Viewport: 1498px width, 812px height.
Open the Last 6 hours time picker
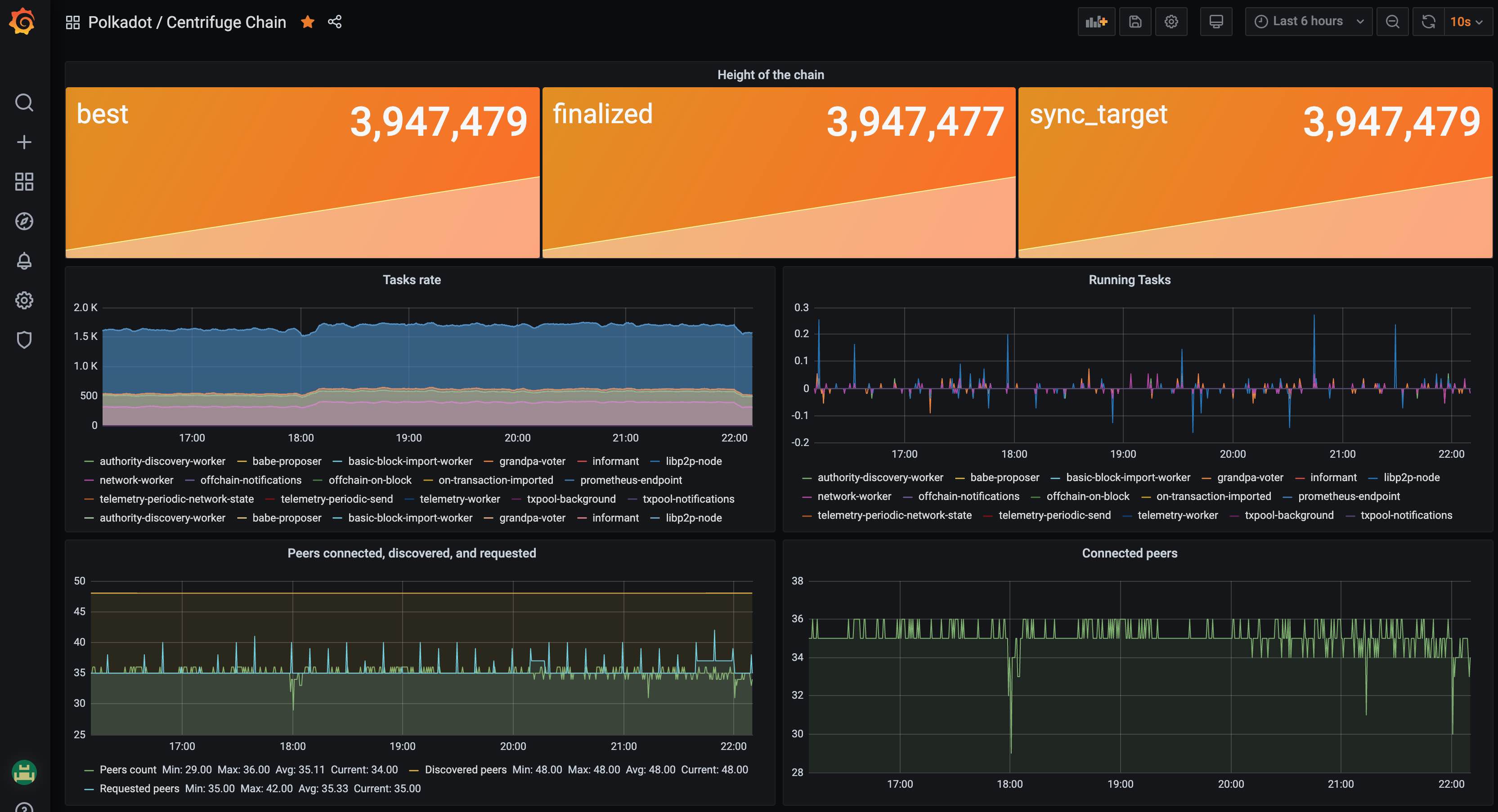(x=1308, y=22)
